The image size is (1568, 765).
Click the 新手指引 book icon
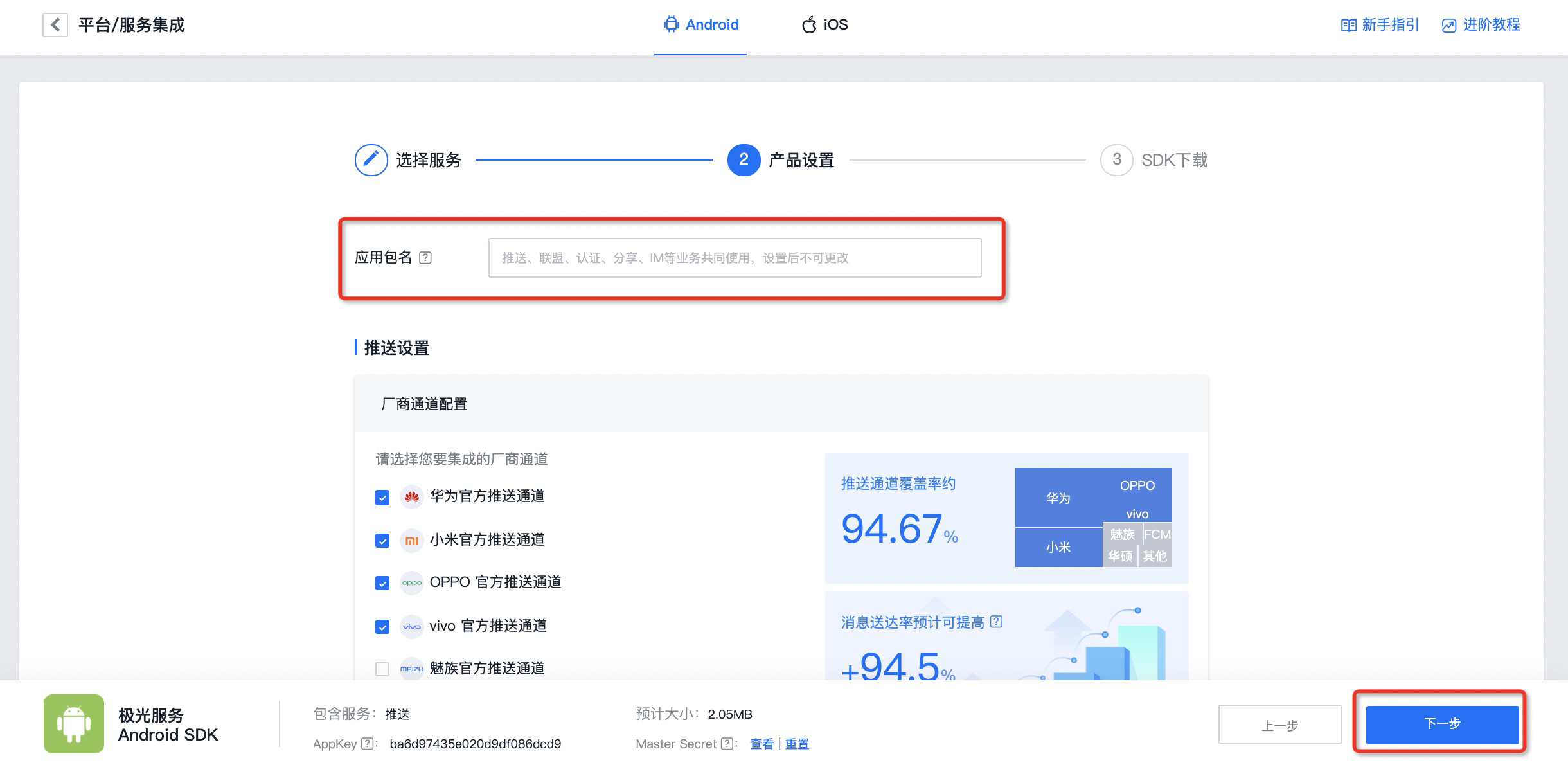pos(1348,25)
